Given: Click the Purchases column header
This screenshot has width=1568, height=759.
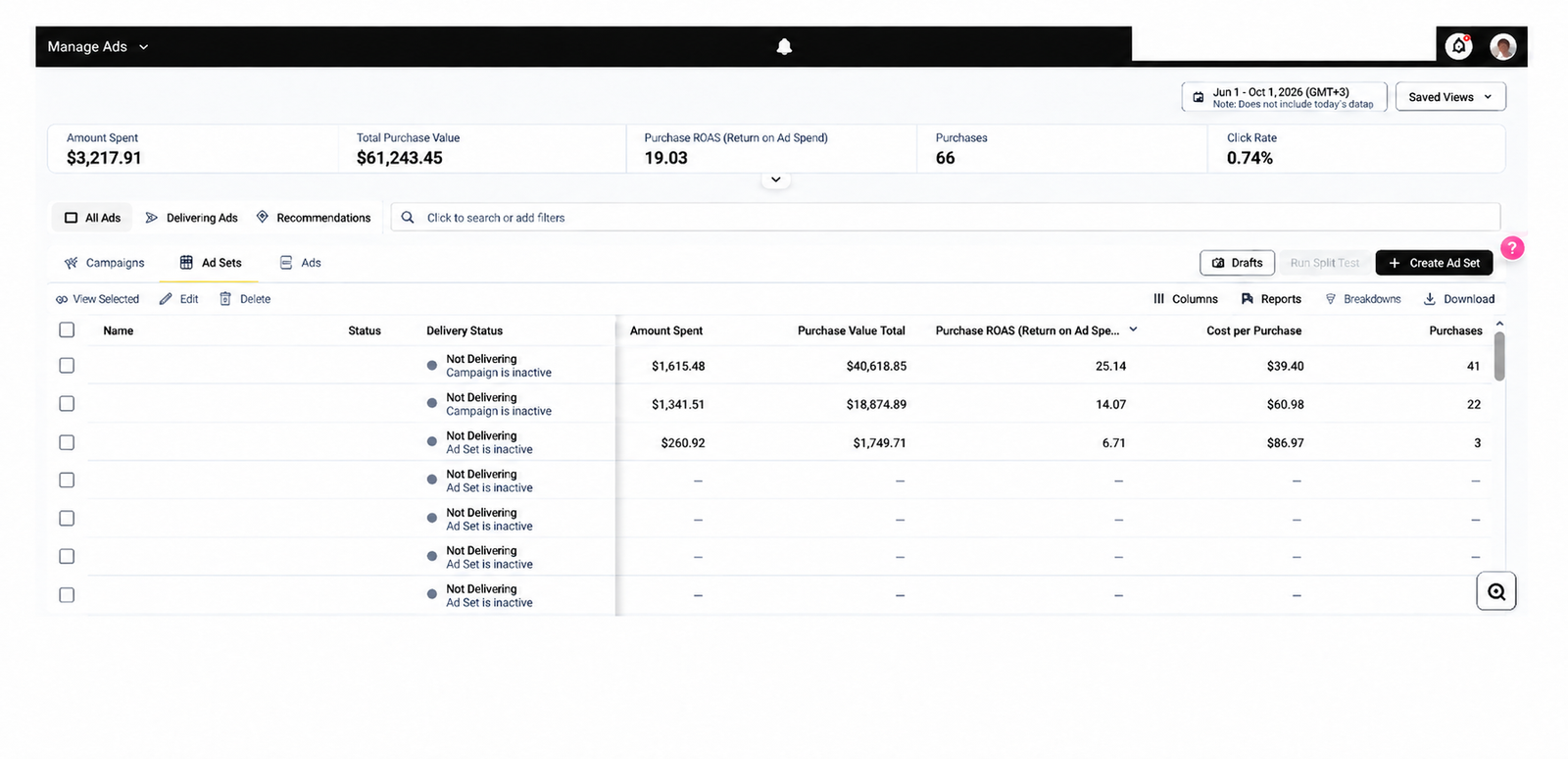Looking at the screenshot, I should (x=1455, y=330).
